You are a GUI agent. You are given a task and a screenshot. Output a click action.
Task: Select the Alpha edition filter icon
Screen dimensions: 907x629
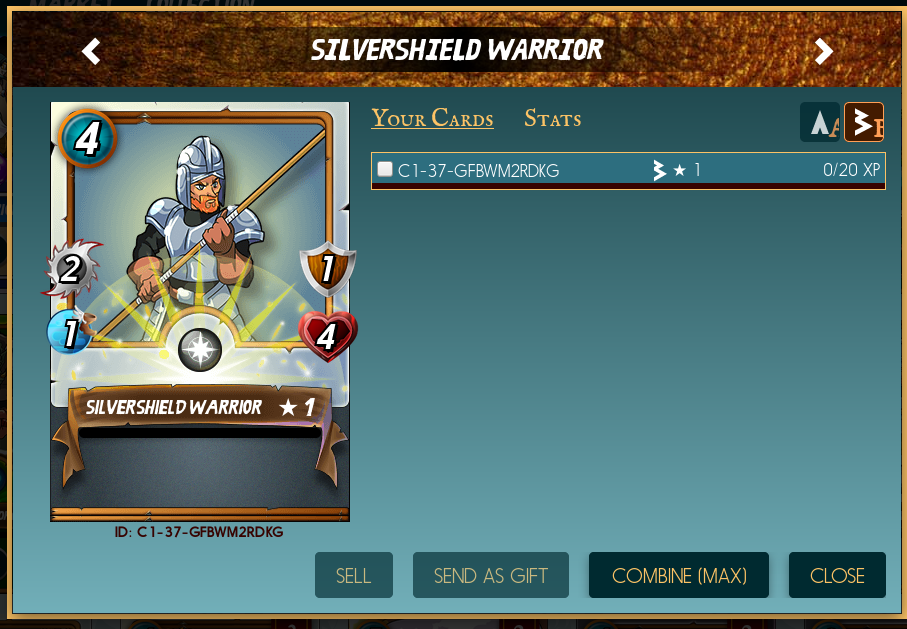[820, 122]
